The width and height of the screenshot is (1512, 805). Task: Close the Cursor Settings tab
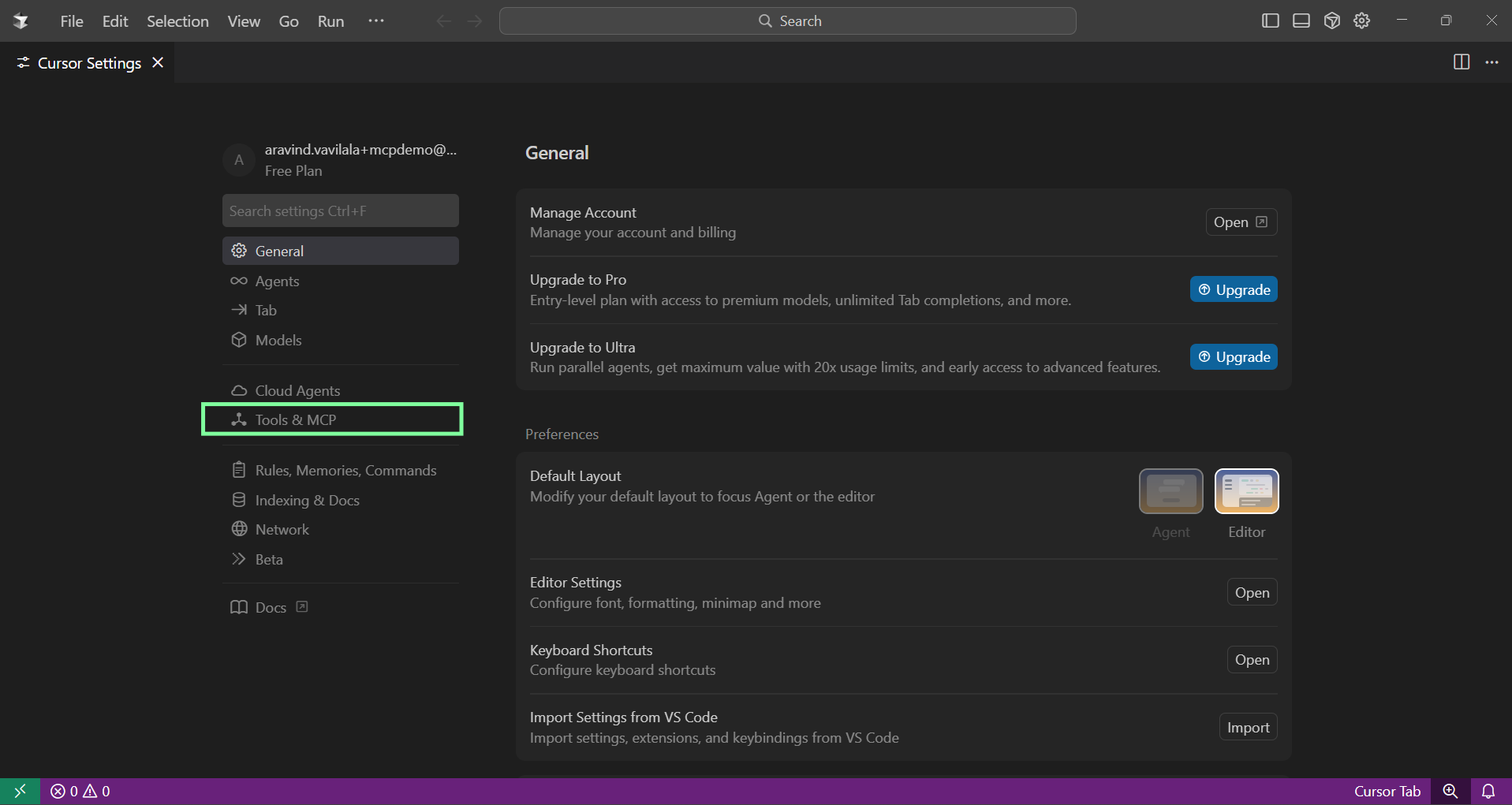coord(158,62)
